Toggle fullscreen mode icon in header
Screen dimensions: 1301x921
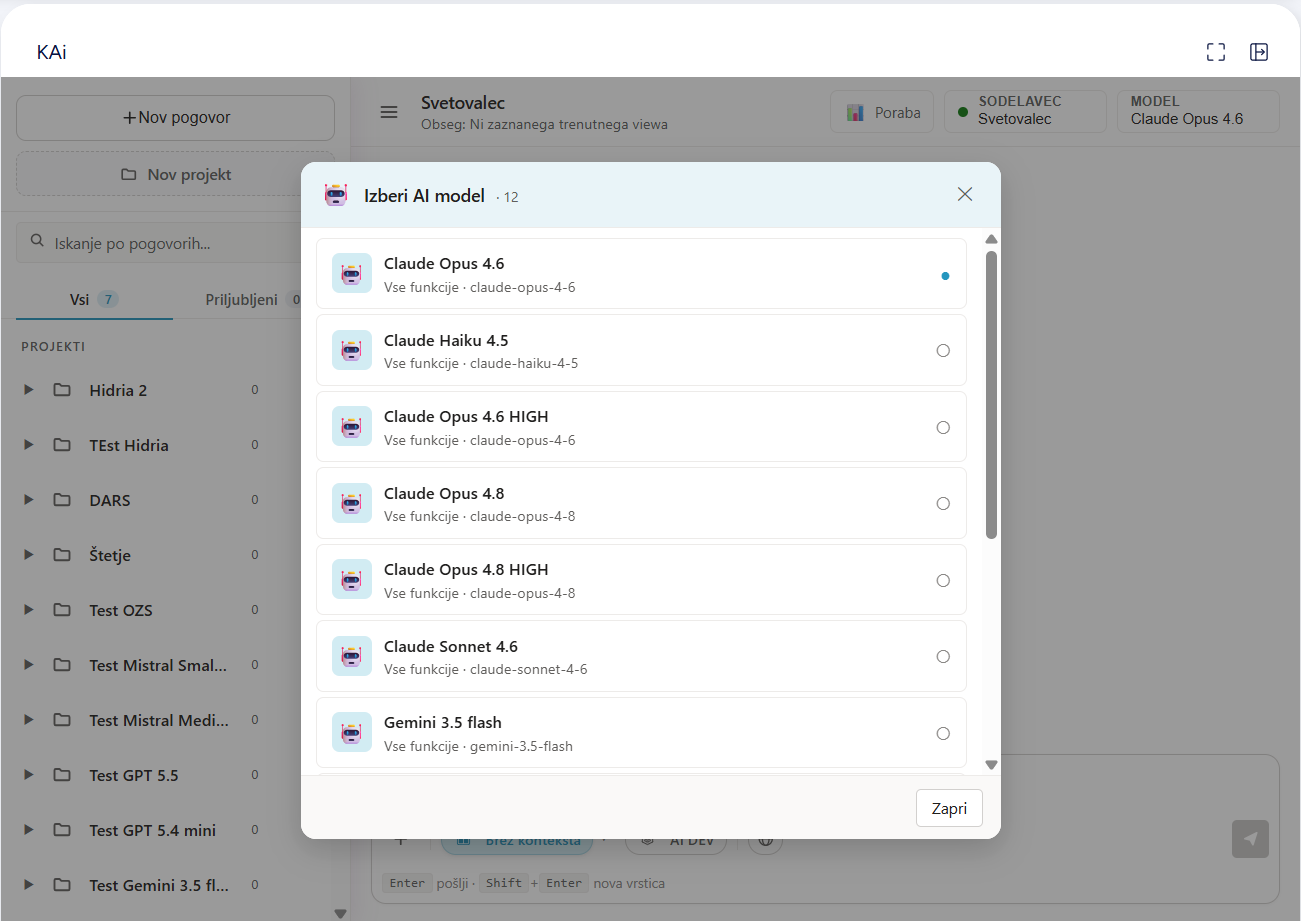pos(1216,52)
